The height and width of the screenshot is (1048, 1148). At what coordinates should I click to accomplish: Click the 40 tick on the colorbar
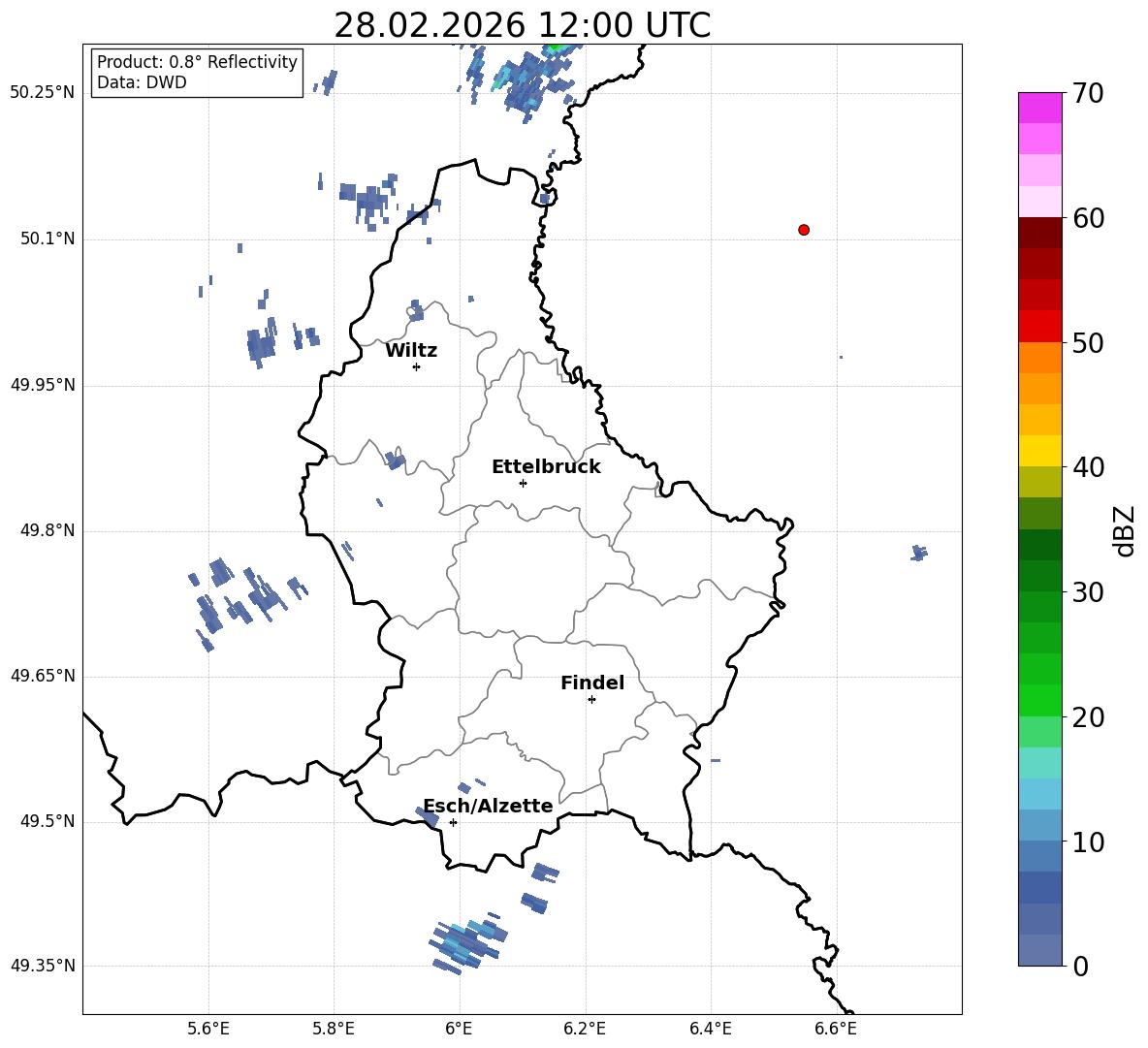point(1088,467)
